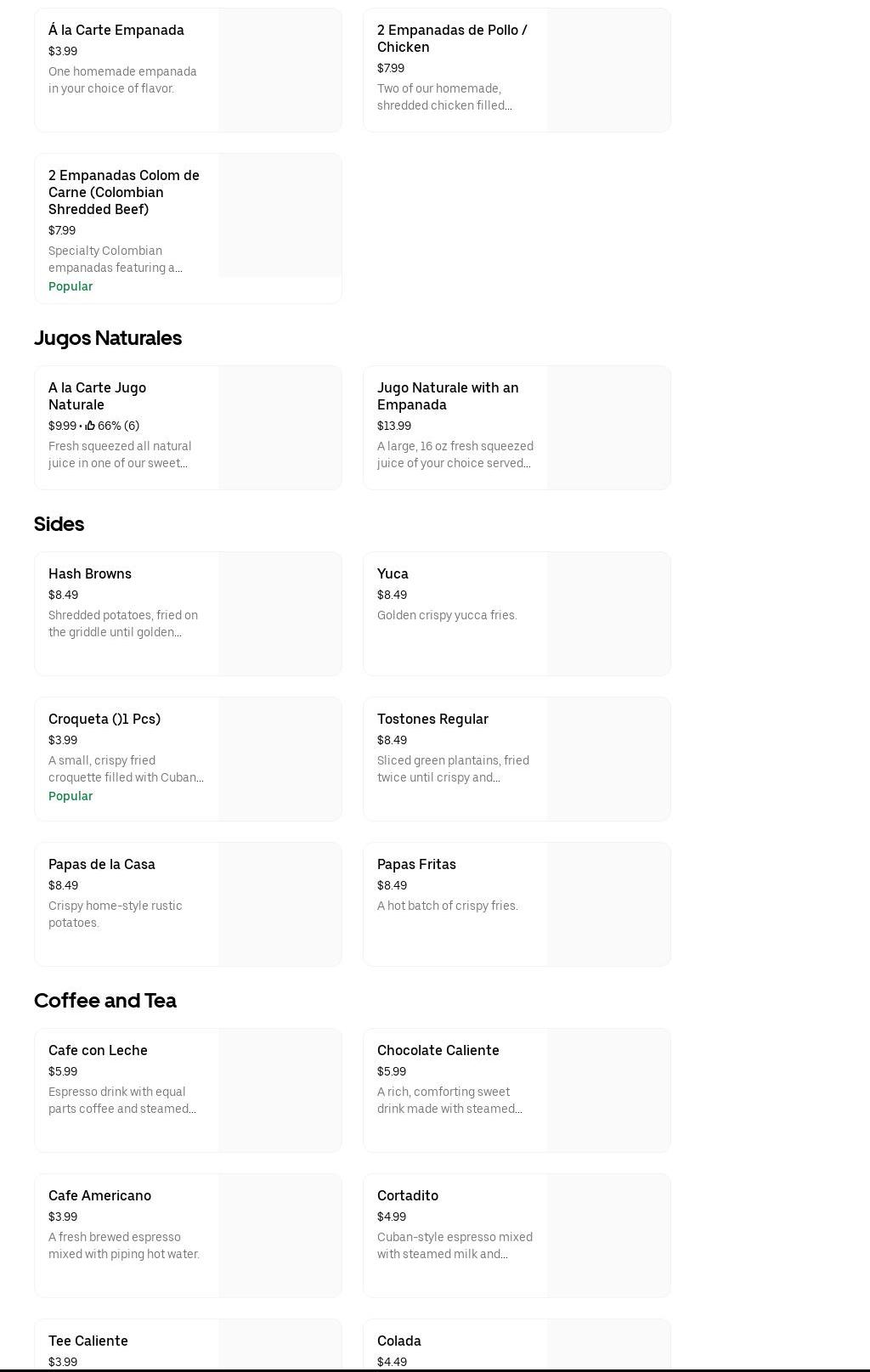Click Papas de la Casa image placeholder
Image resolution: width=870 pixels, height=1372 pixels.
click(280, 904)
